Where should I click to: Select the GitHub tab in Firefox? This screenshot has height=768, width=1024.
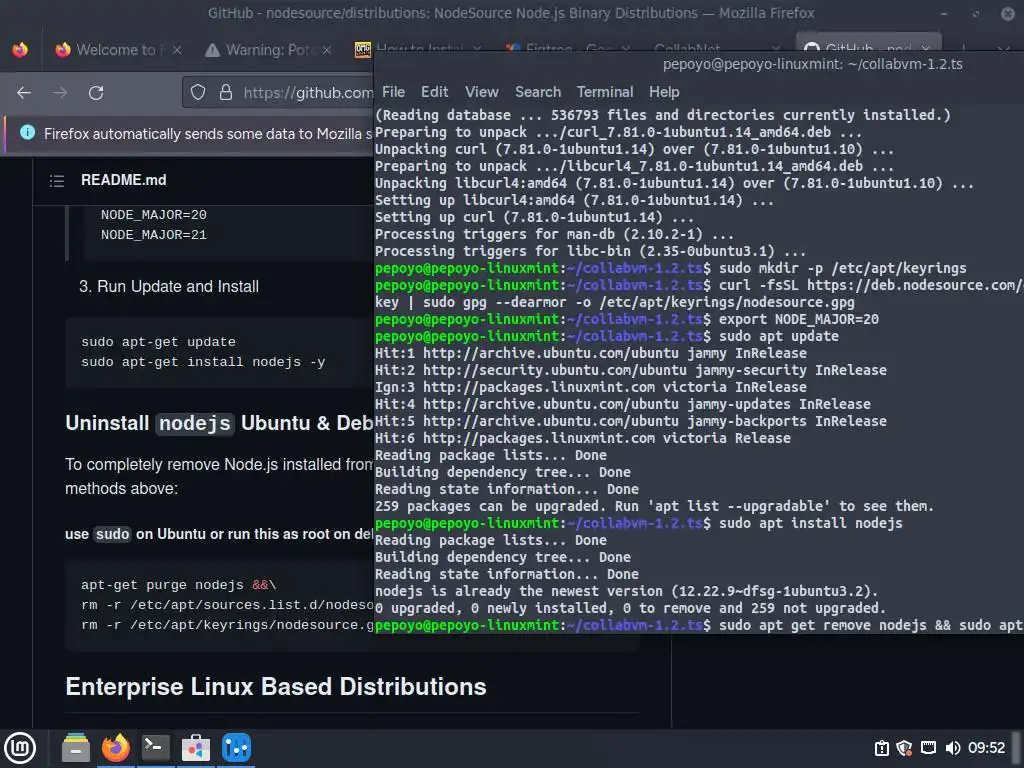pos(869,44)
